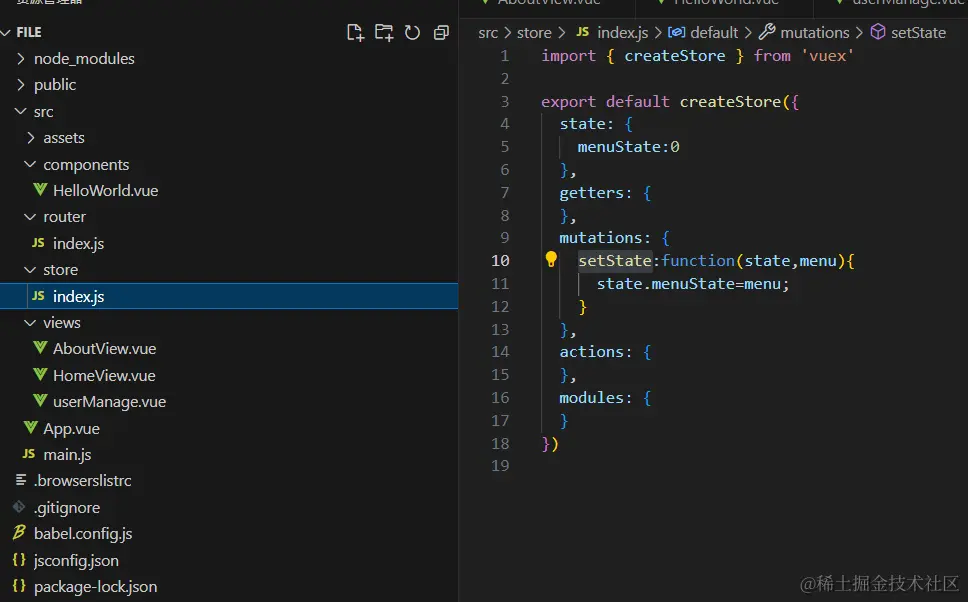The height and width of the screenshot is (602, 968).
Task: Collapse the components folder
Action: [30, 164]
